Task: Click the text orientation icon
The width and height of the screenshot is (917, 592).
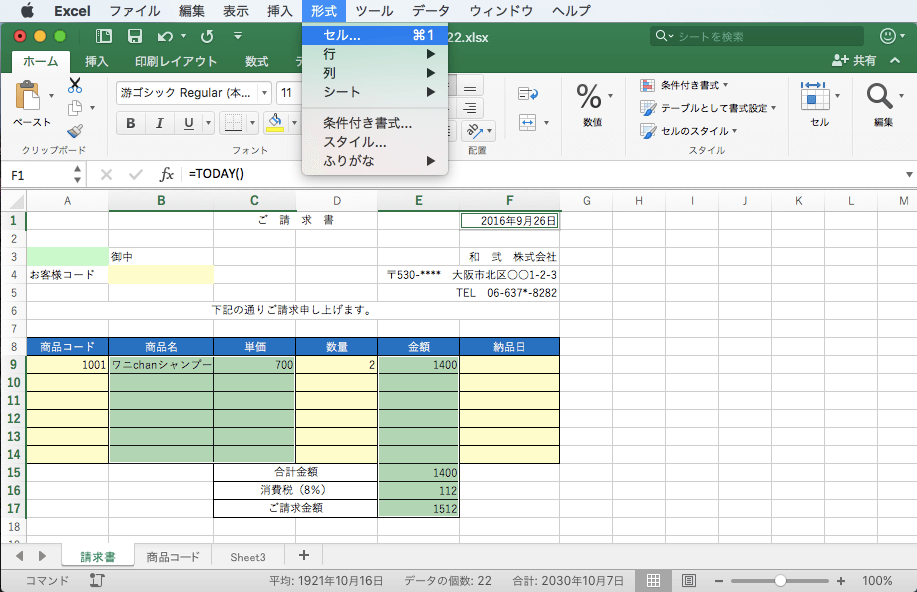Action: pos(474,131)
